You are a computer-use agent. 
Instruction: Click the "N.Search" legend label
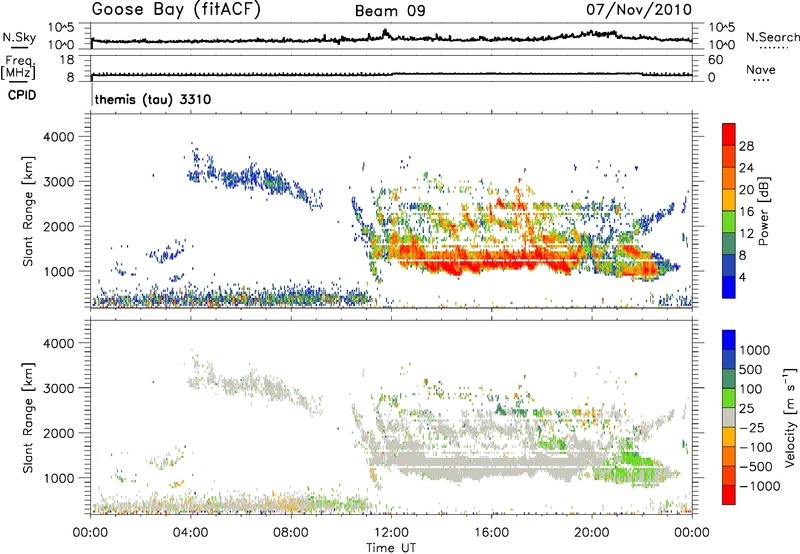pyautogui.click(x=772, y=37)
